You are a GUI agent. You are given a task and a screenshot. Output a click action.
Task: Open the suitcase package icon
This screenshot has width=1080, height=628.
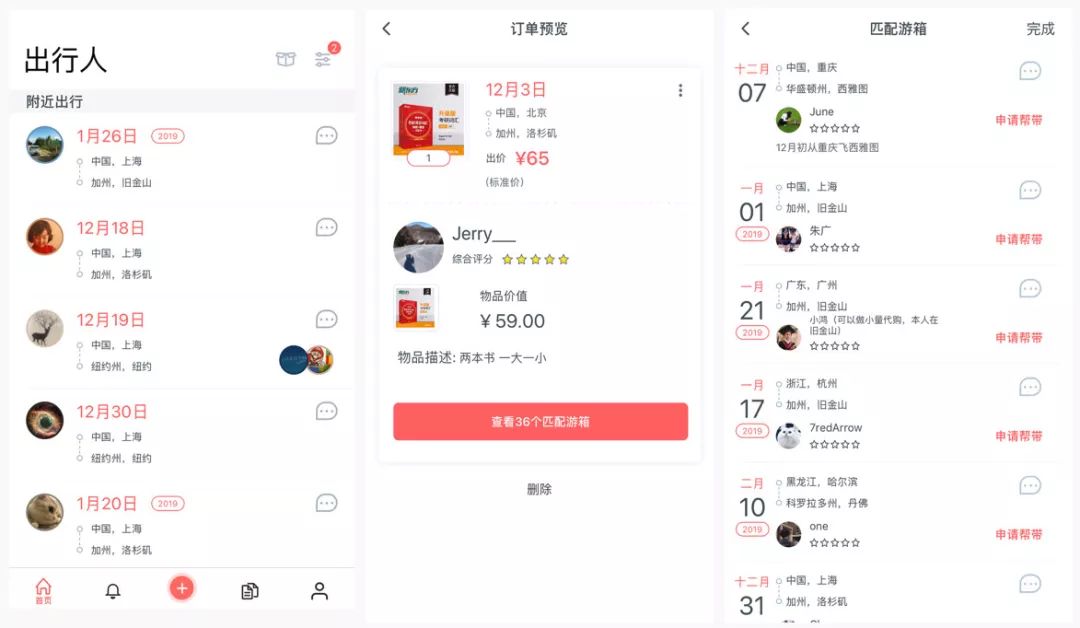point(286,59)
